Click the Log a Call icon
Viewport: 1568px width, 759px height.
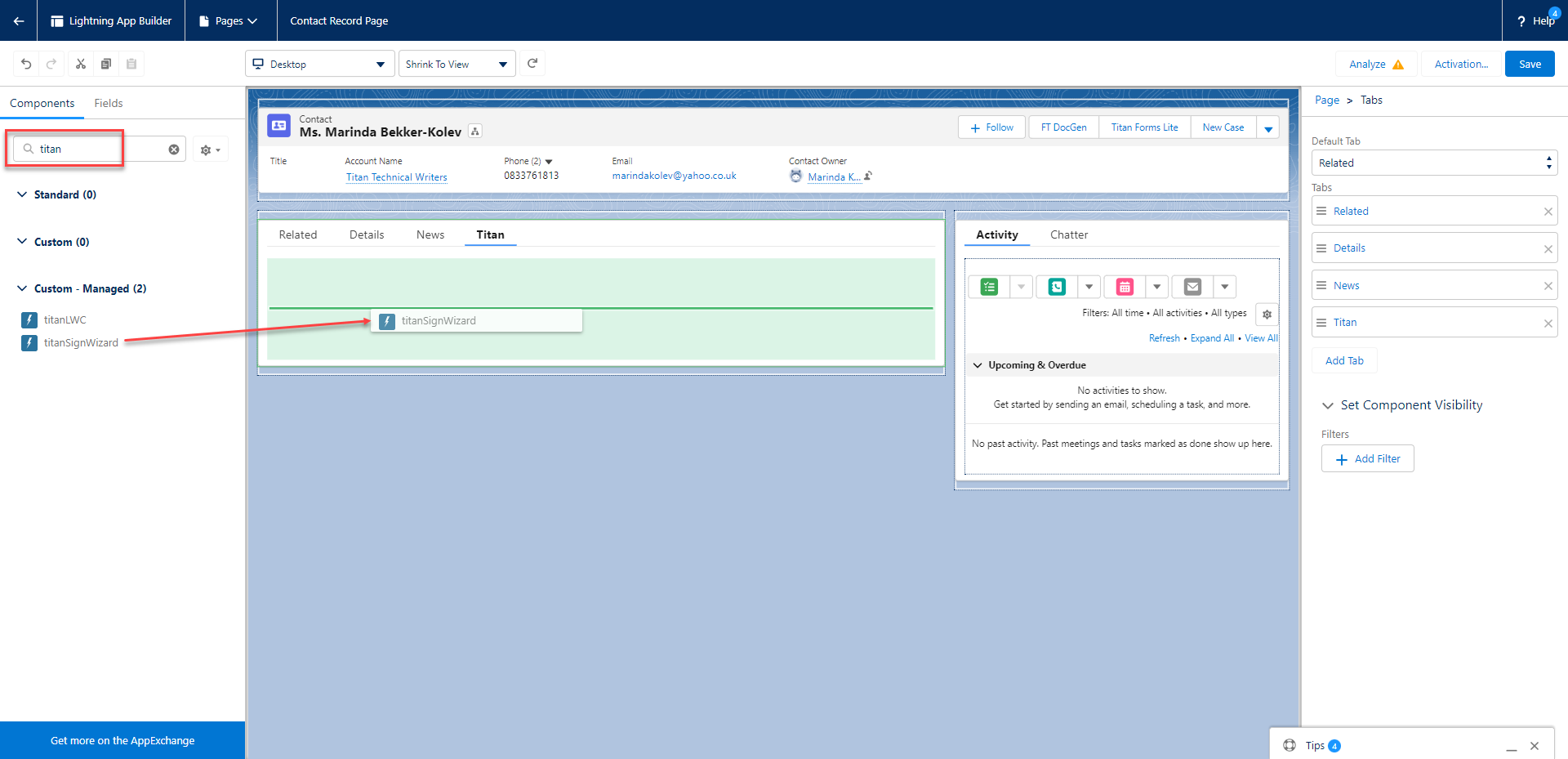[1057, 287]
